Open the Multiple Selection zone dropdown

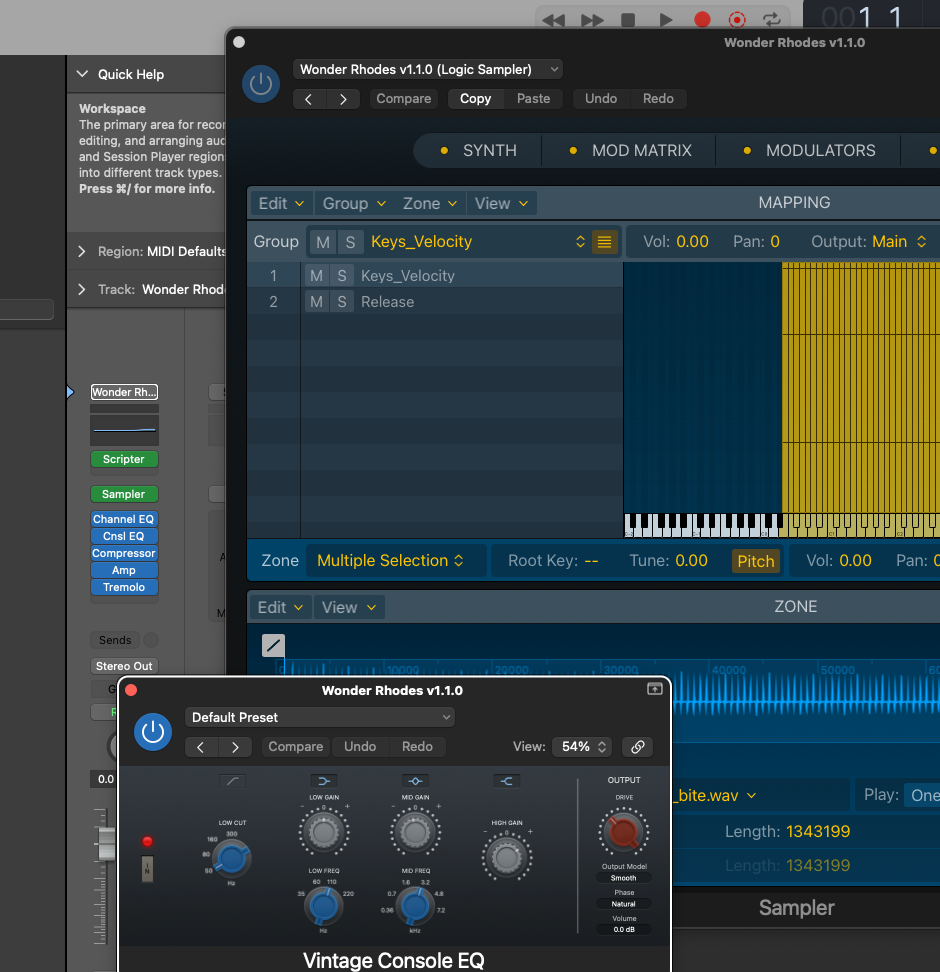[x=390, y=560]
